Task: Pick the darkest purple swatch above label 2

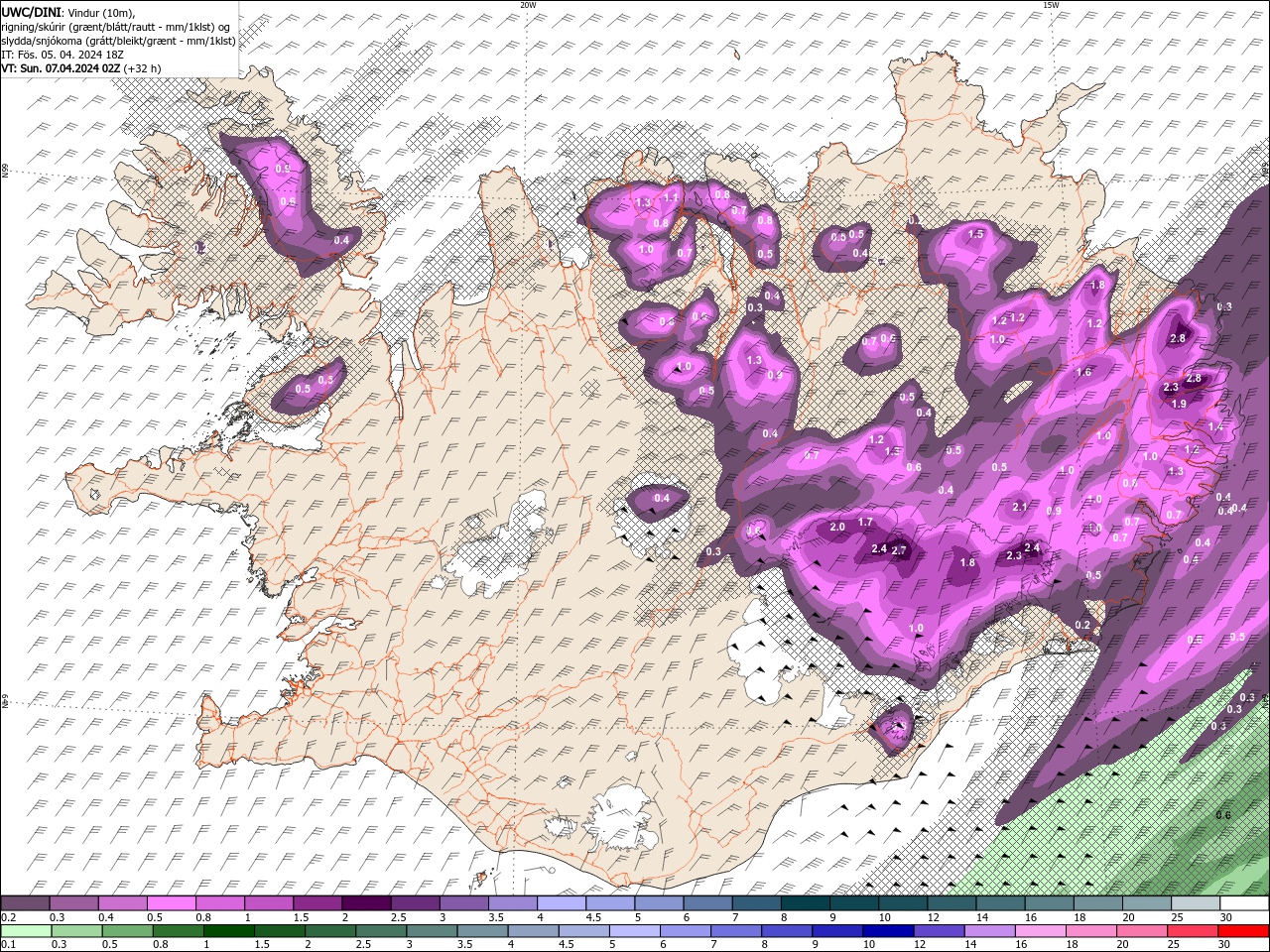Action: point(366,903)
